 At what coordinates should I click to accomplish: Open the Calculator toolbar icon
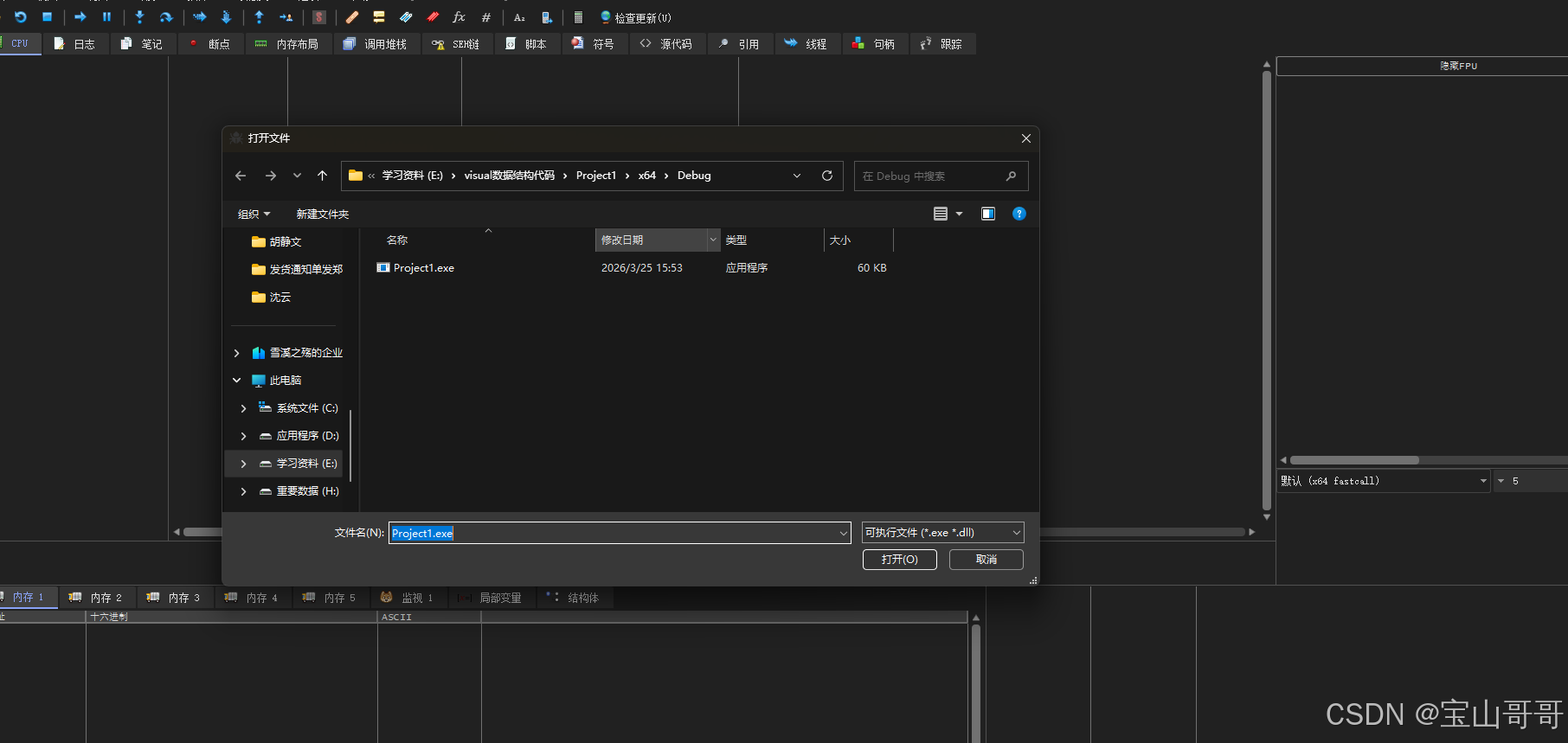pyautogui.click(x=579, y=16)
